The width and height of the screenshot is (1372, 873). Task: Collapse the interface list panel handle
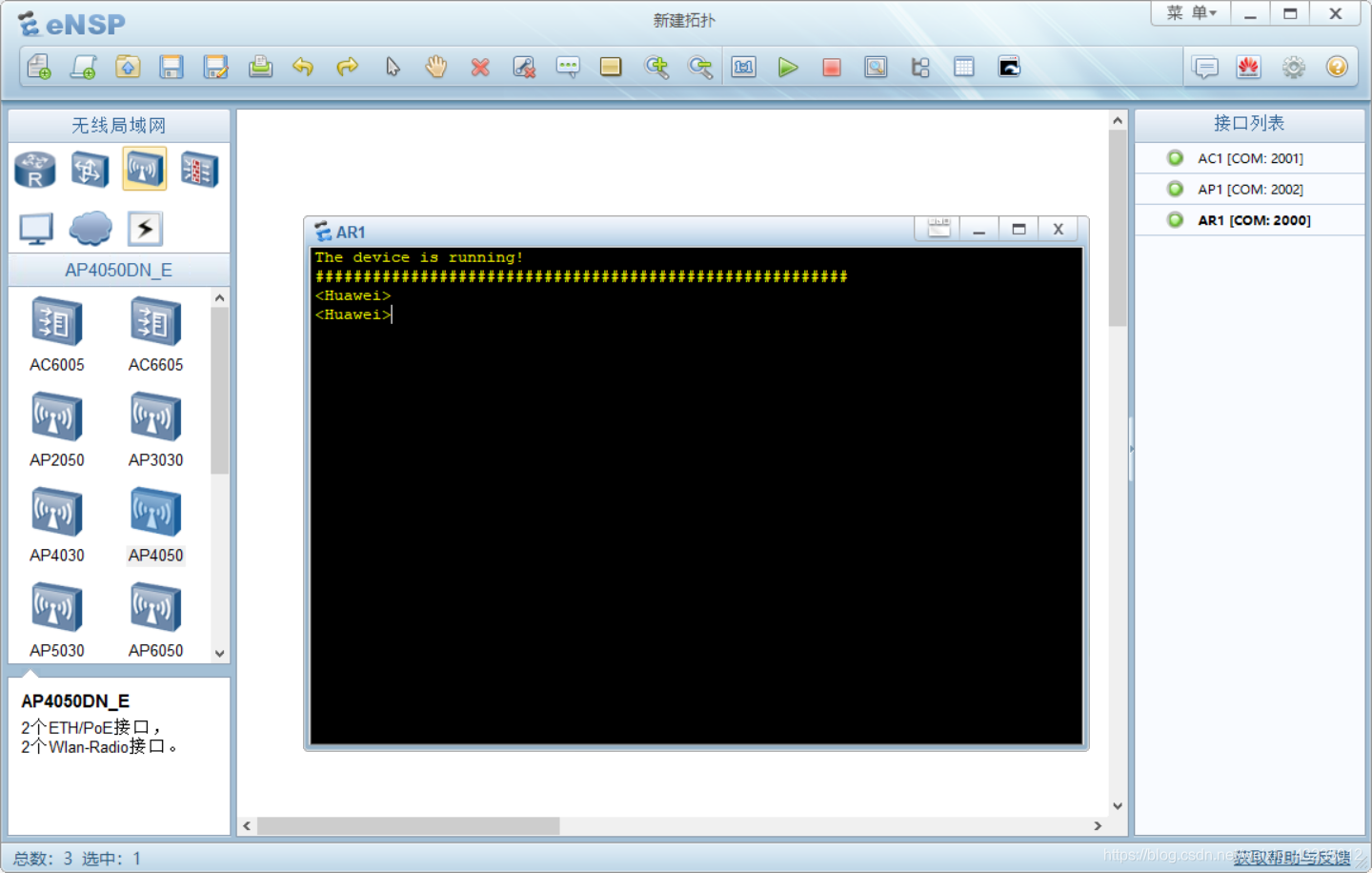click(x=1131, y=448)
